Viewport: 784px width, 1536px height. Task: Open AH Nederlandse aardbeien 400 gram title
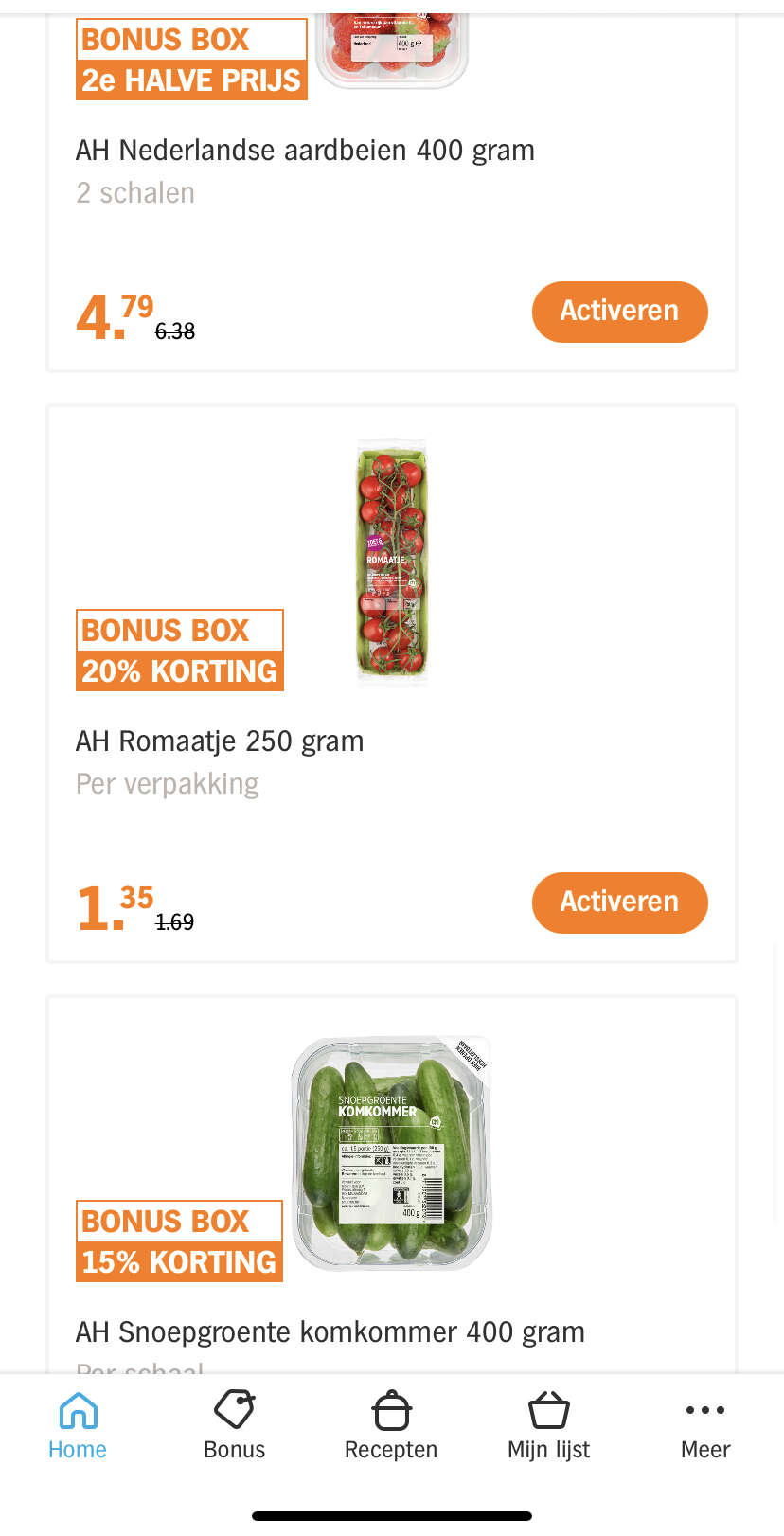(x=305, y=151)
